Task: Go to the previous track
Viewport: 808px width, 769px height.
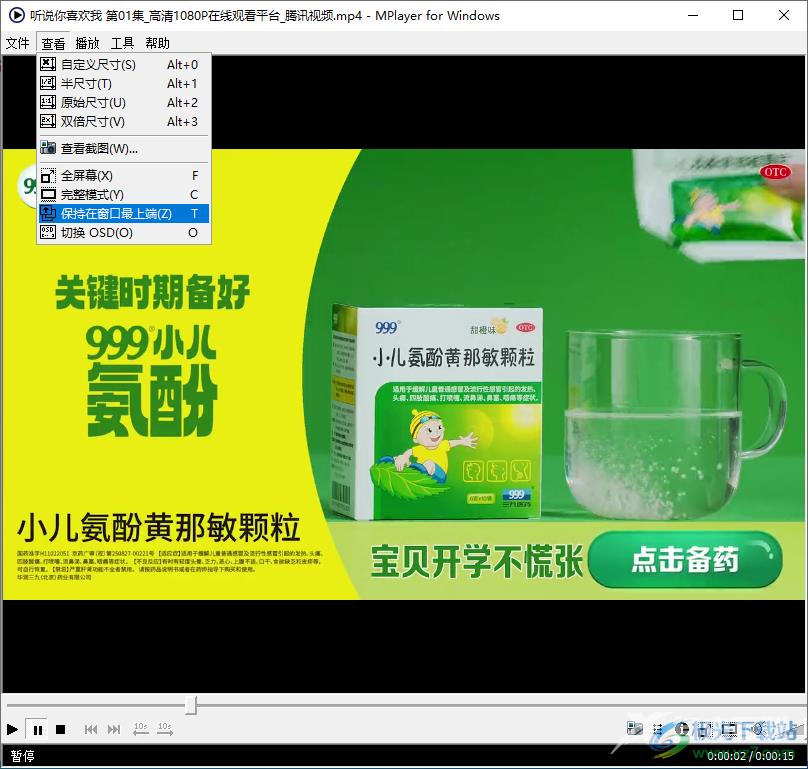Action: pos(91,729)
